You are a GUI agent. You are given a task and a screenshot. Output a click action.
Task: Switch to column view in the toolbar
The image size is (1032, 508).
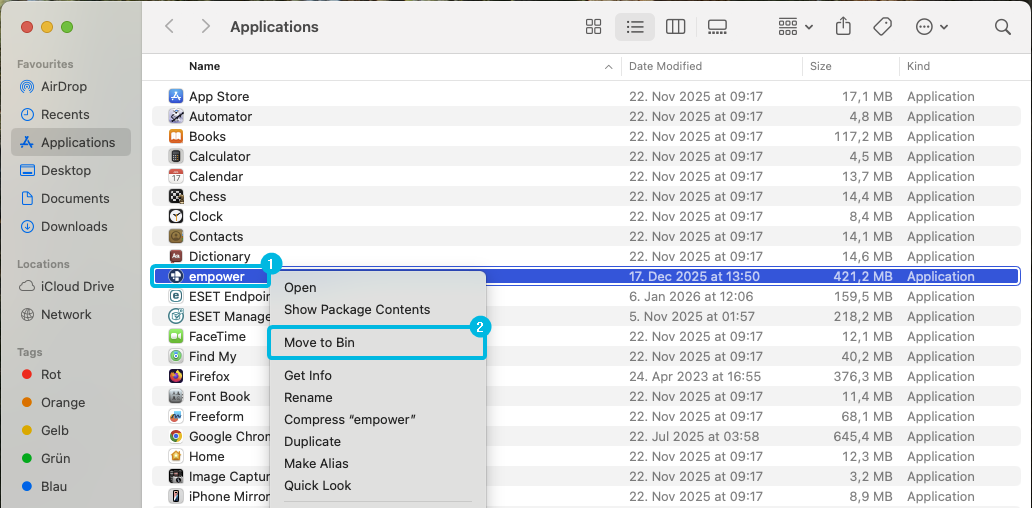tap(675, 27)
